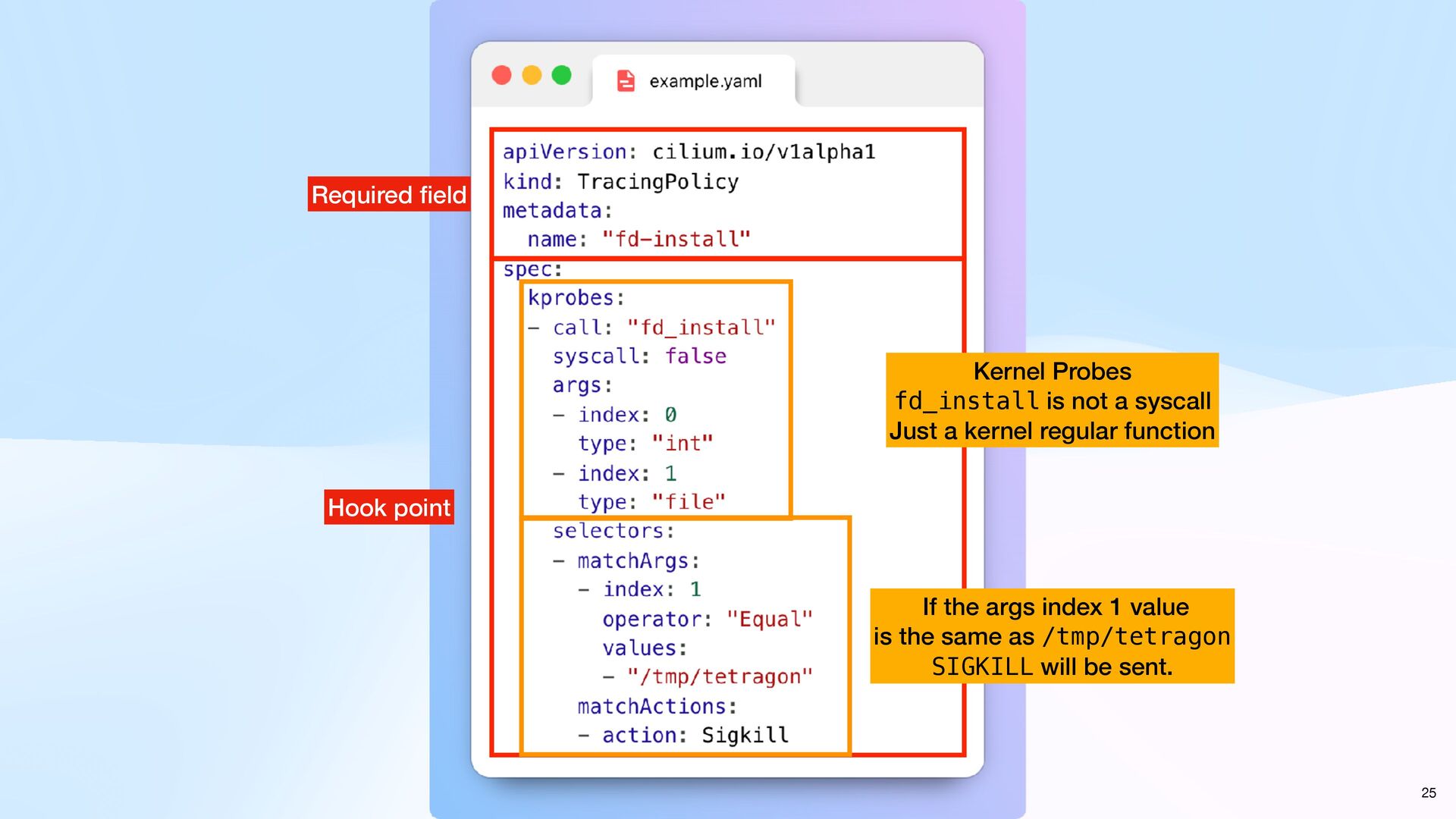Click the Kernel Probes annotation box
This screenshot has height=819, width=1456.
pos(1052,400)
